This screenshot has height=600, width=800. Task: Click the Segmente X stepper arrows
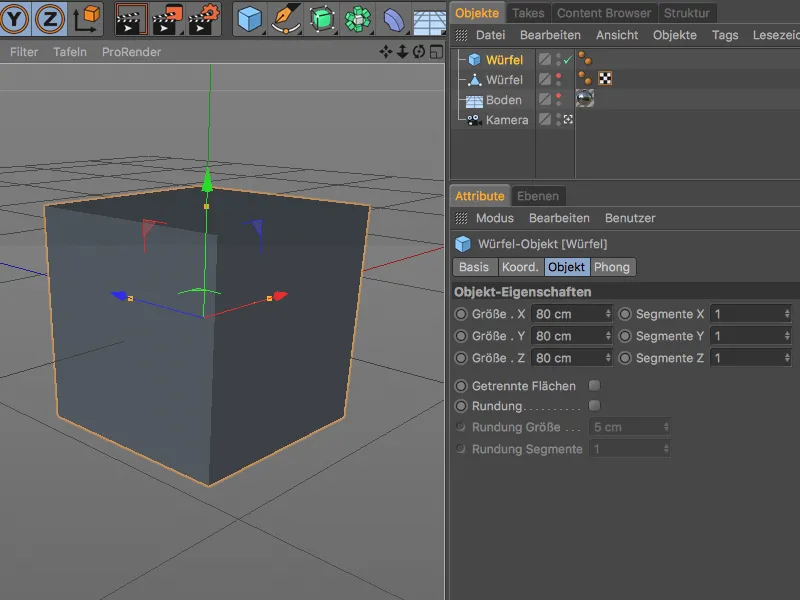[787, 314]
